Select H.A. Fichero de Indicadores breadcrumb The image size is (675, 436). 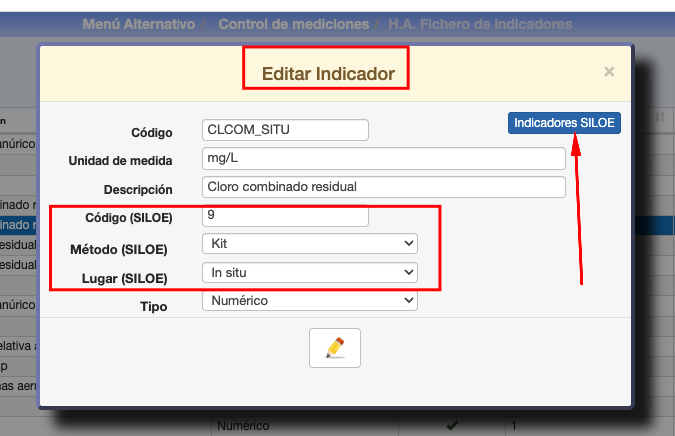[481, 23]
